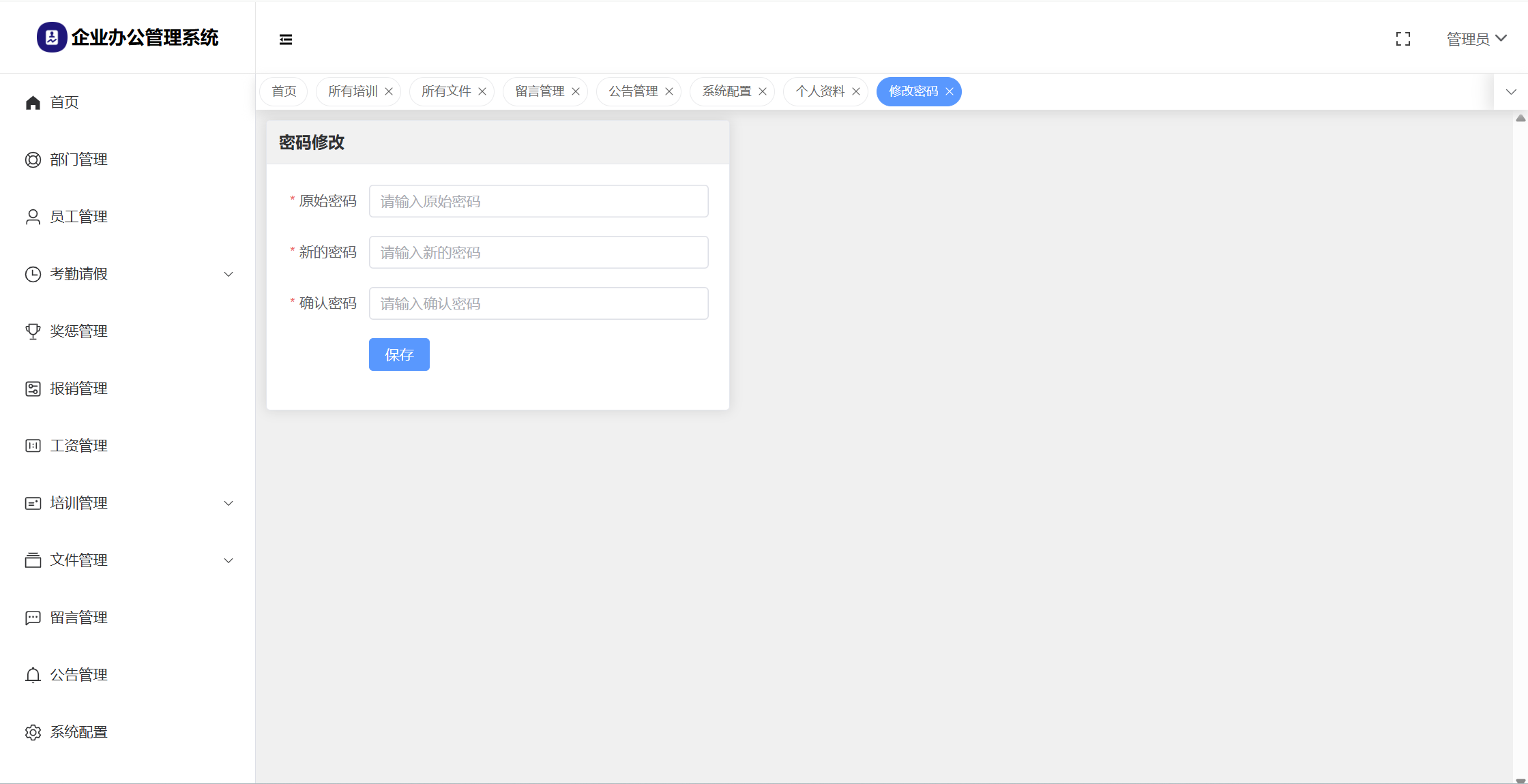This screenshot has width=1528, height=784.
Task: Close the 修改密码 tab
Action: point(950,91)
